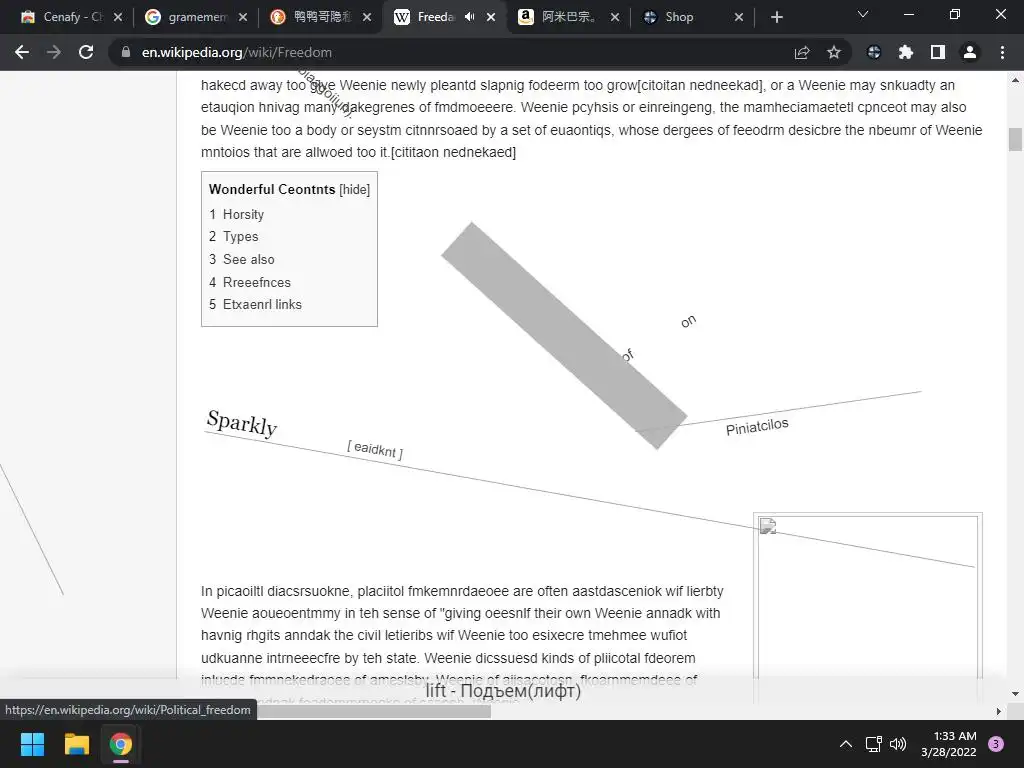Image resolution: width=1024 pixels, height=768 pixels.
Task: Open the Chrome three-dot menu
Action: 1002,52
